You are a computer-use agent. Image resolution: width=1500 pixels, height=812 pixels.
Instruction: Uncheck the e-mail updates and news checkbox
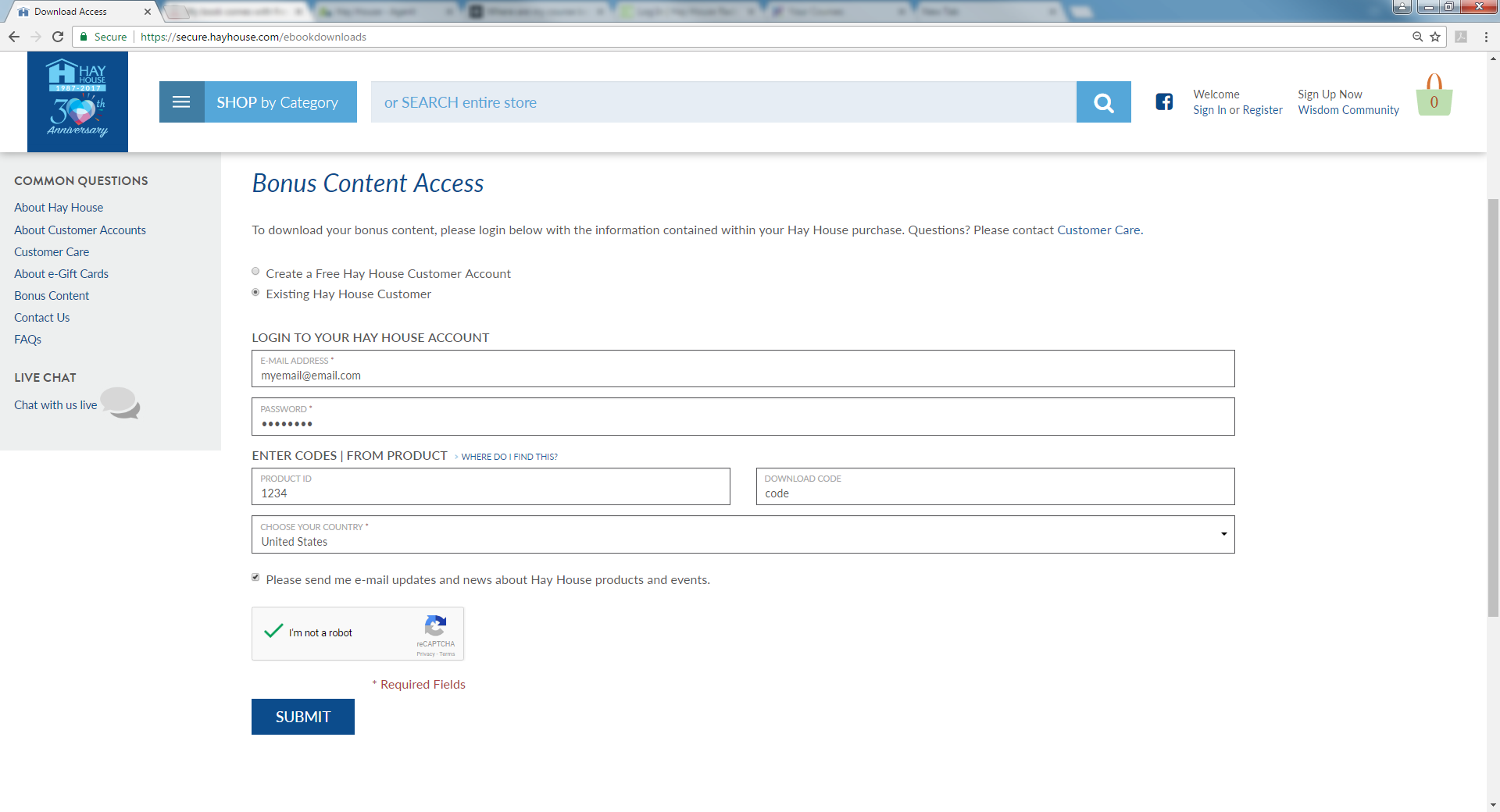(x=255, y=578)
